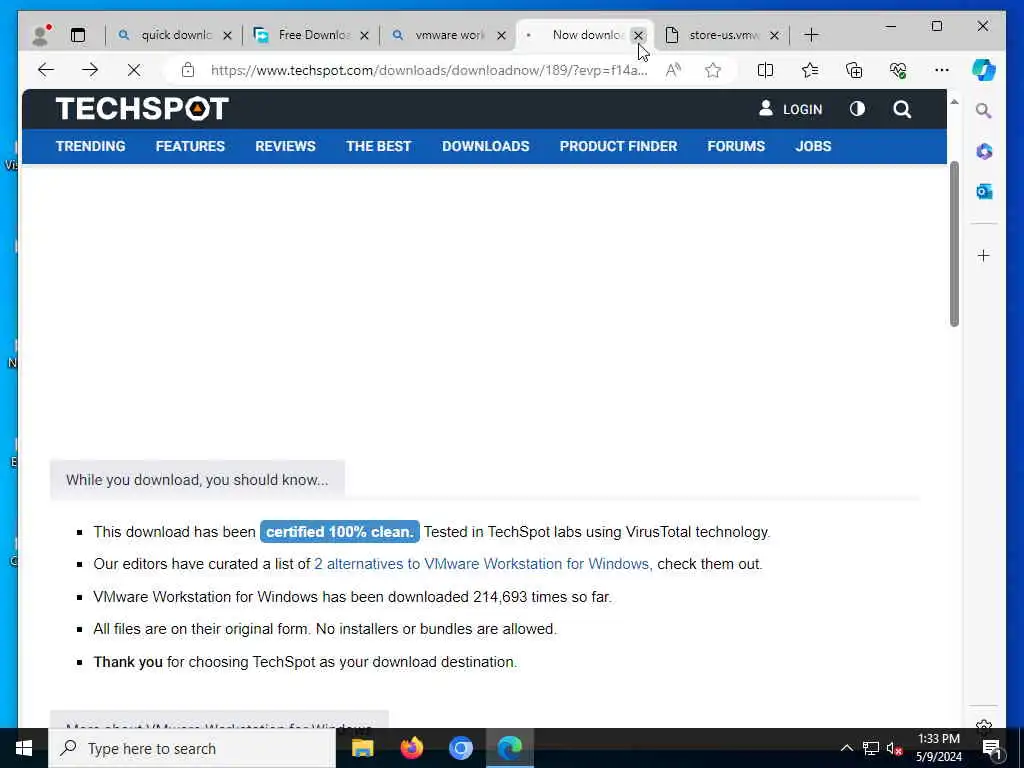
Task: Open the Edge profile icon
Action: click(40, 35)
